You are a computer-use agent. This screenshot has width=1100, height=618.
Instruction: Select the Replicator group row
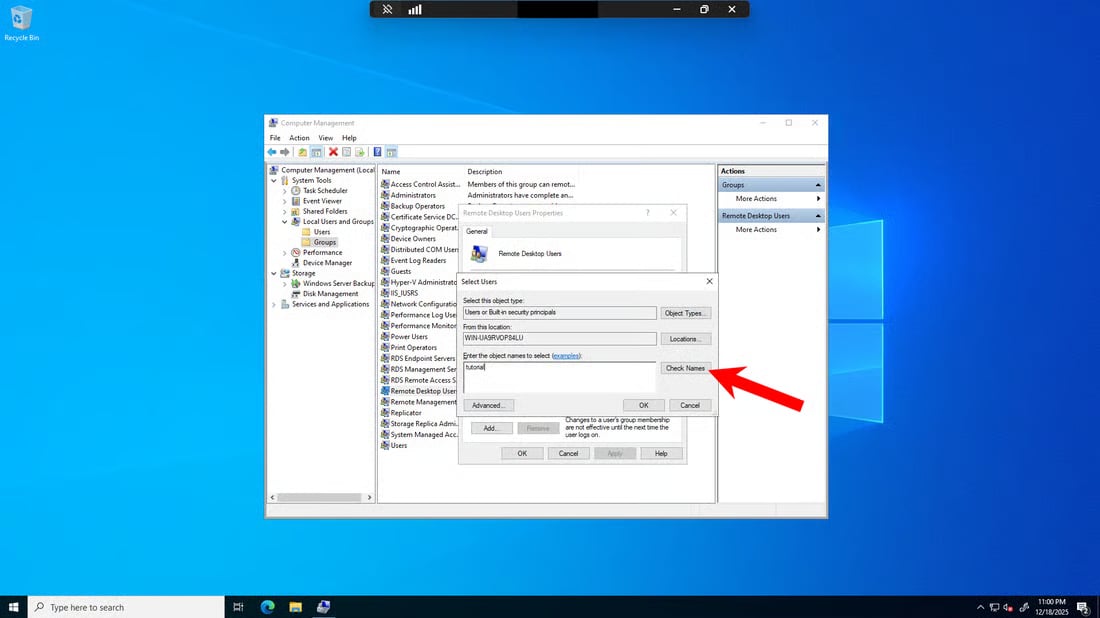[x=405, y=413]
